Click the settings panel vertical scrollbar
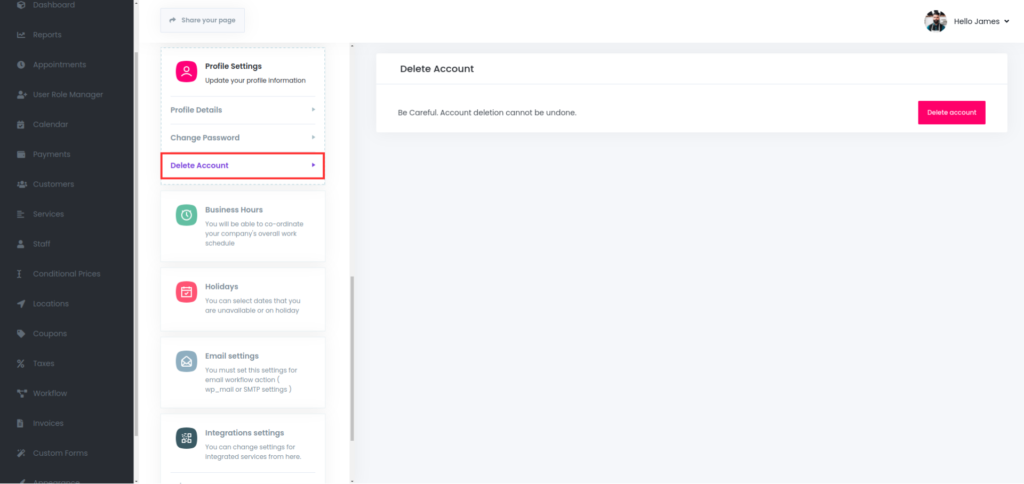1024x484 pixels. [351, 358]
